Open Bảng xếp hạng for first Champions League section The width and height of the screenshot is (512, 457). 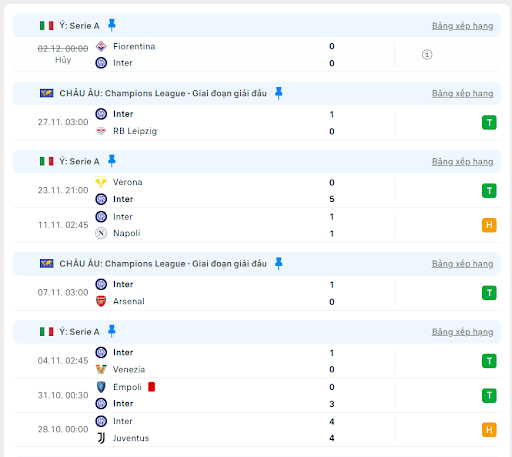tap(462, 93)
